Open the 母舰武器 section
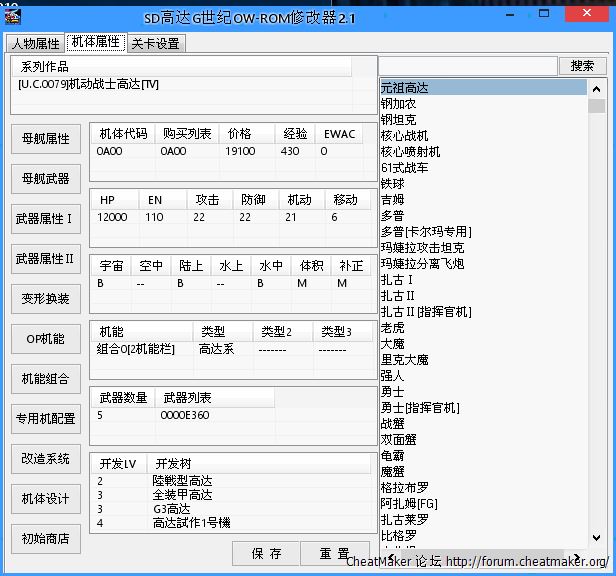 46,179
